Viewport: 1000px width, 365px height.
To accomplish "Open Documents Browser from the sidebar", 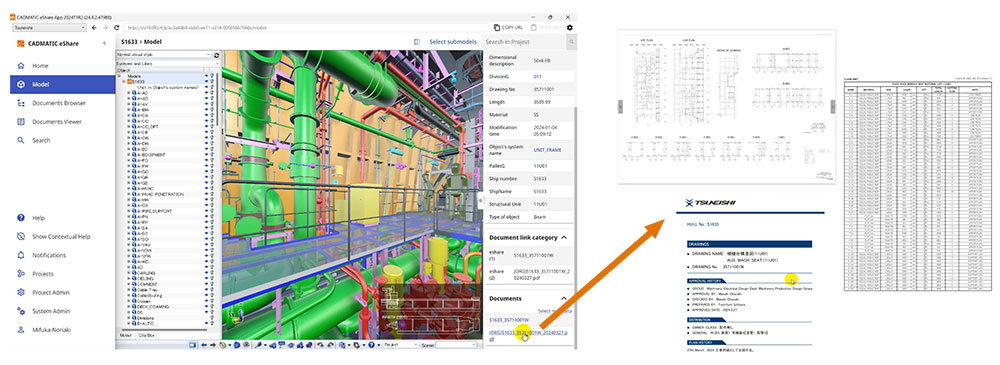I will click(x=59, y=103).
